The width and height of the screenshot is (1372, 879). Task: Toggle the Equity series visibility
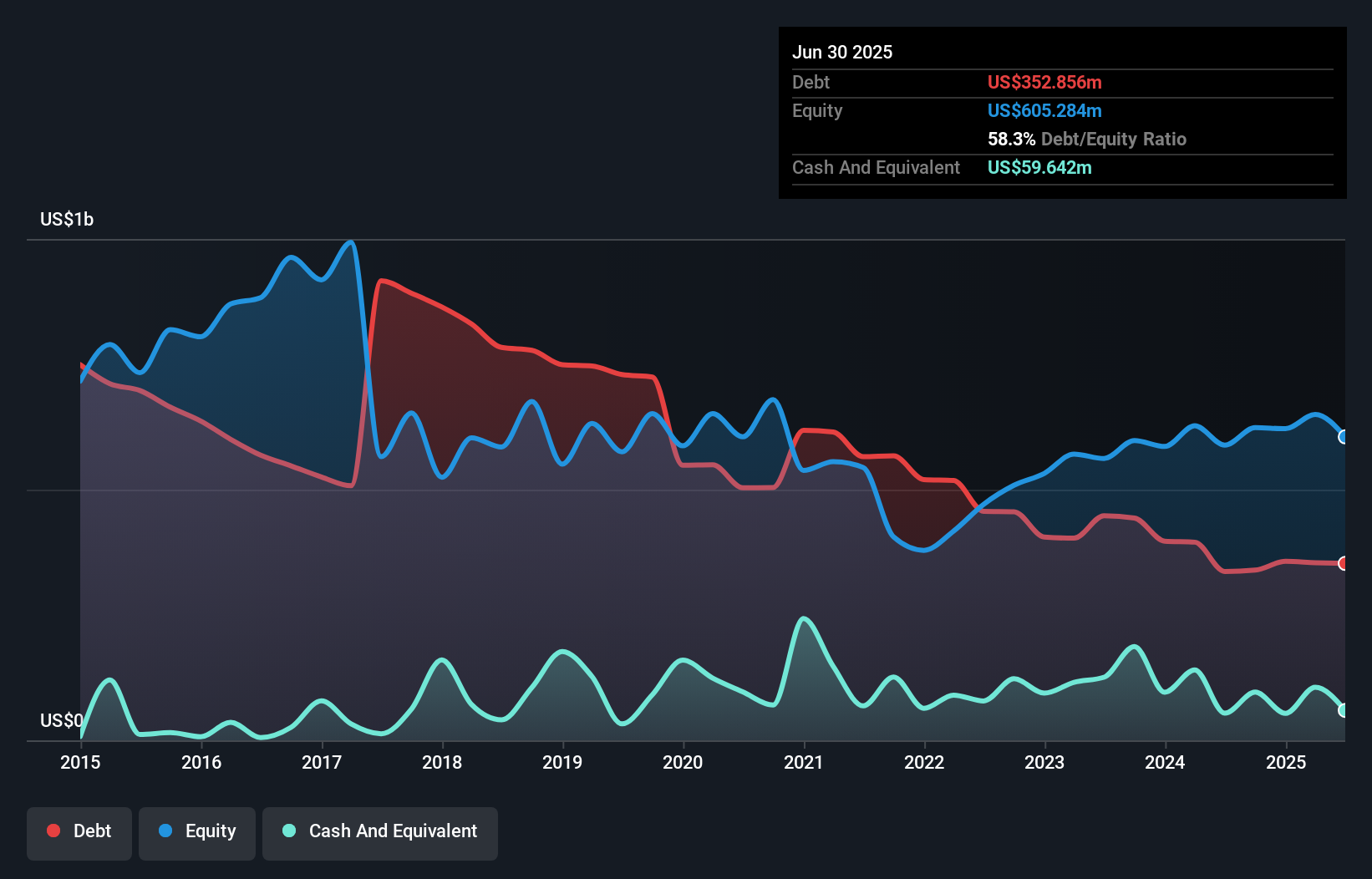click(x=196, y=831)
